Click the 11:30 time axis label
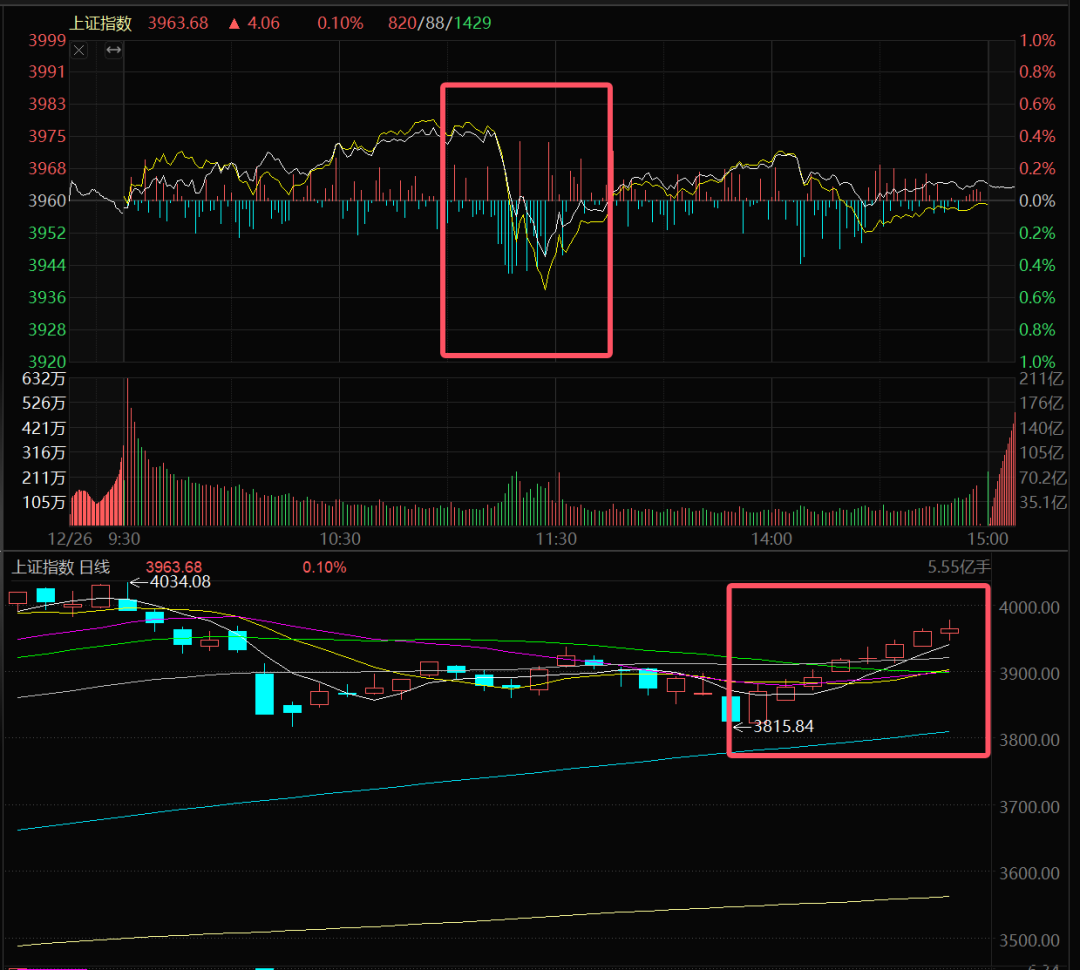This screenshot has width=1080, height=970. tap(556, 539)
